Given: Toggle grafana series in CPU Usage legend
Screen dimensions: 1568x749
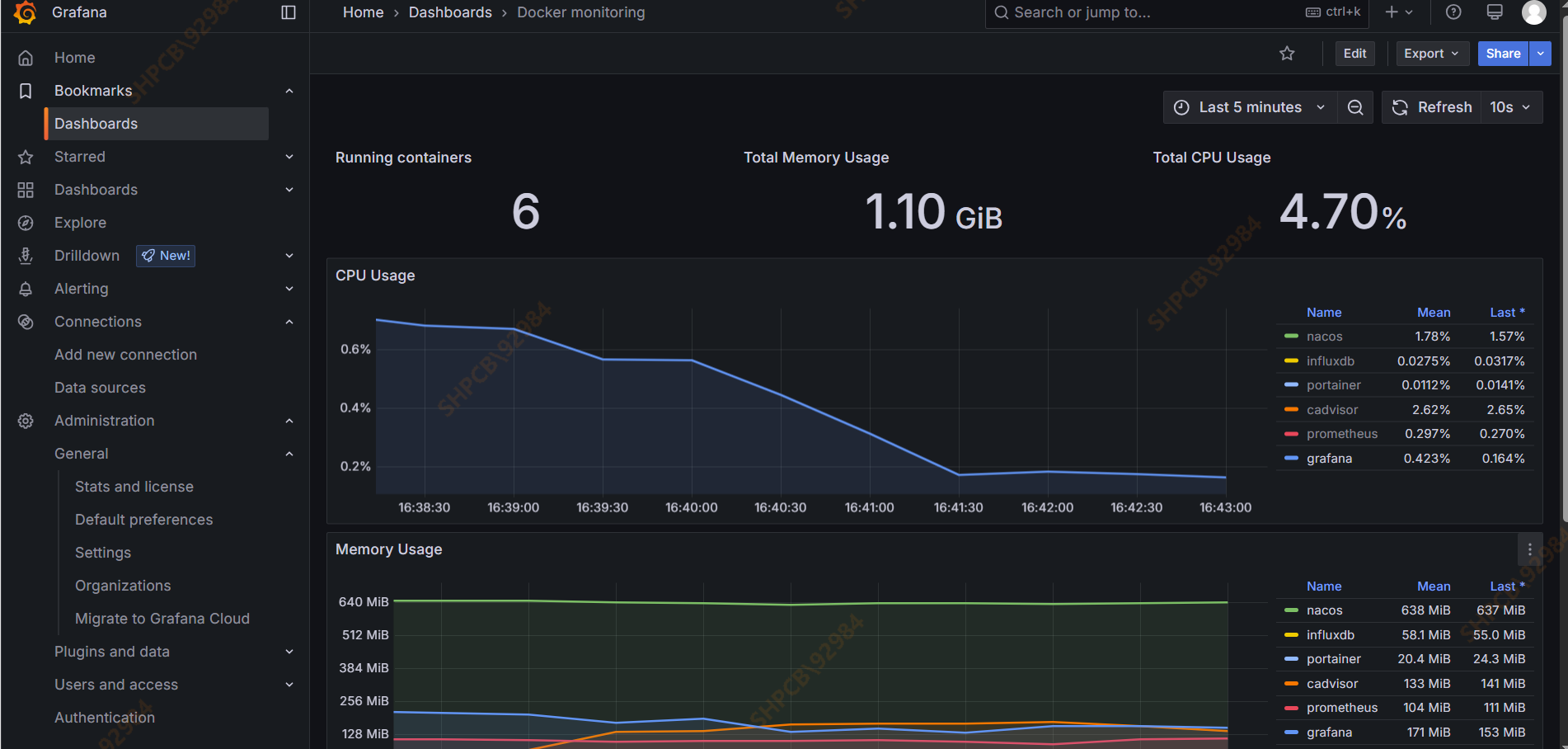Looking at the screenshot, I should 1329,459.
